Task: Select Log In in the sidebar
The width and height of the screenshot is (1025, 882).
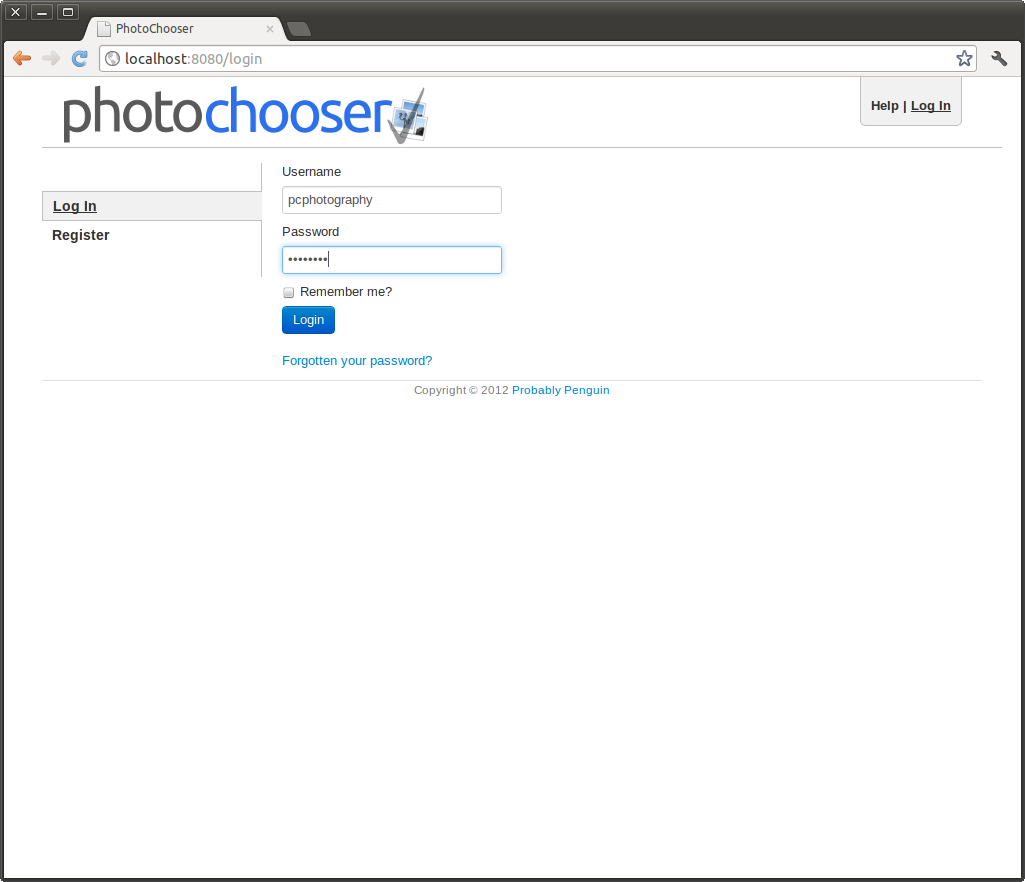Action: tap(75, 206)
